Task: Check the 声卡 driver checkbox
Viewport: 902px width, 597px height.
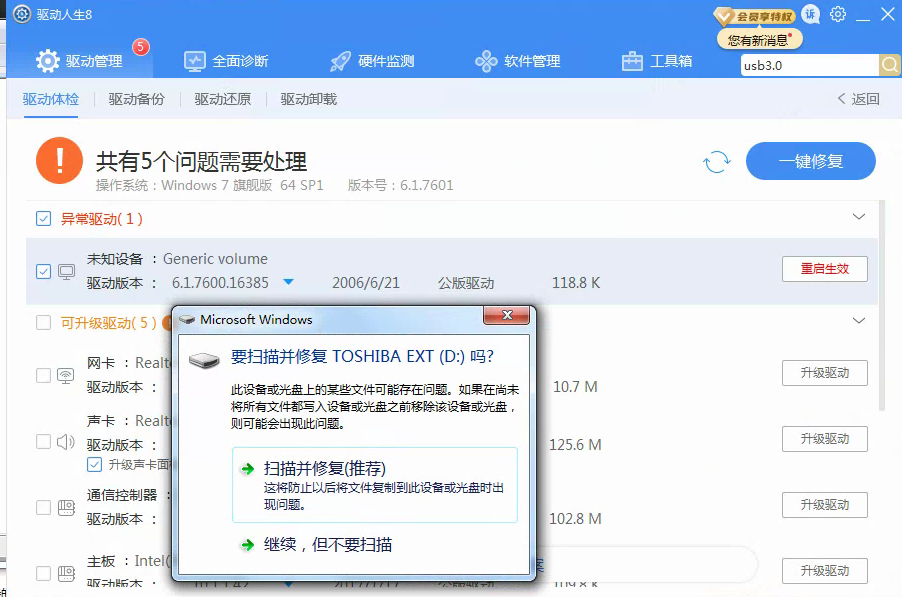Action: click(x=43, y=442)
